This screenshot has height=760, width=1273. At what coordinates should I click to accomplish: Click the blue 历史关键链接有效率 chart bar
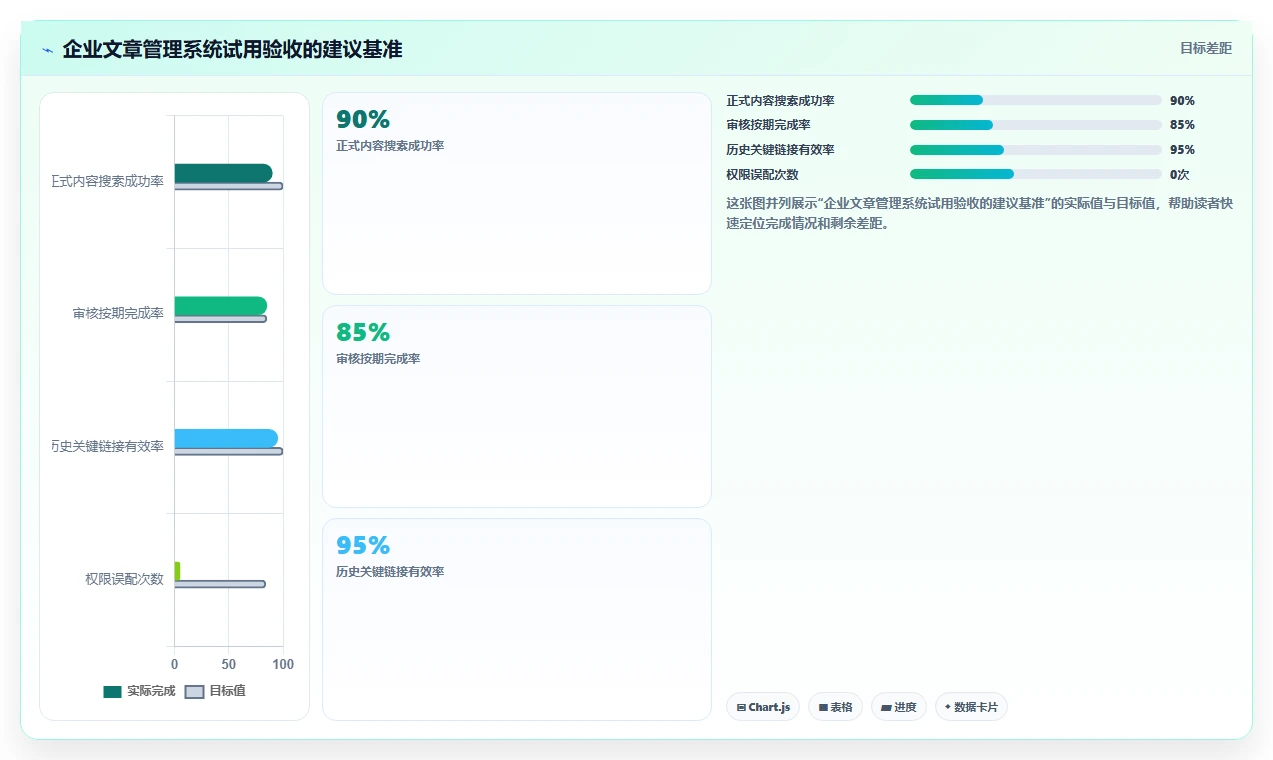click(x=226, y=438)
